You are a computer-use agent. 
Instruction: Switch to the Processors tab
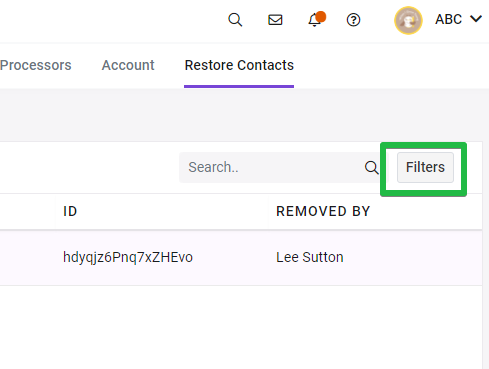click(36, 65)
